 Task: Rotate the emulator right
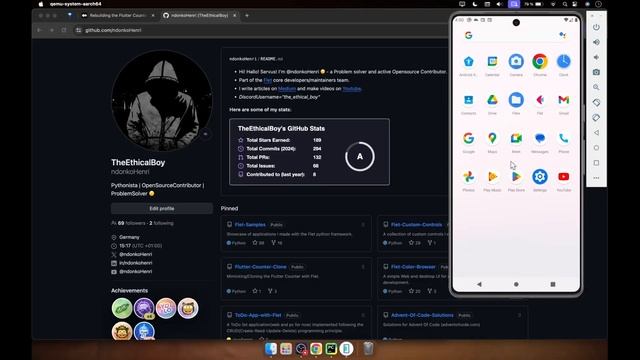pos(596,118)
